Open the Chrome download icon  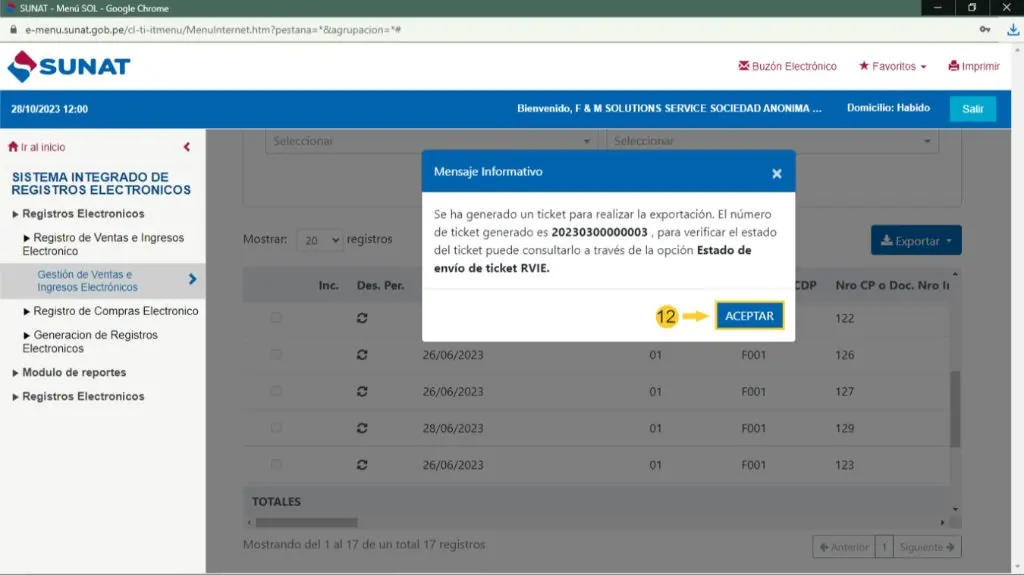point(1012,30)
